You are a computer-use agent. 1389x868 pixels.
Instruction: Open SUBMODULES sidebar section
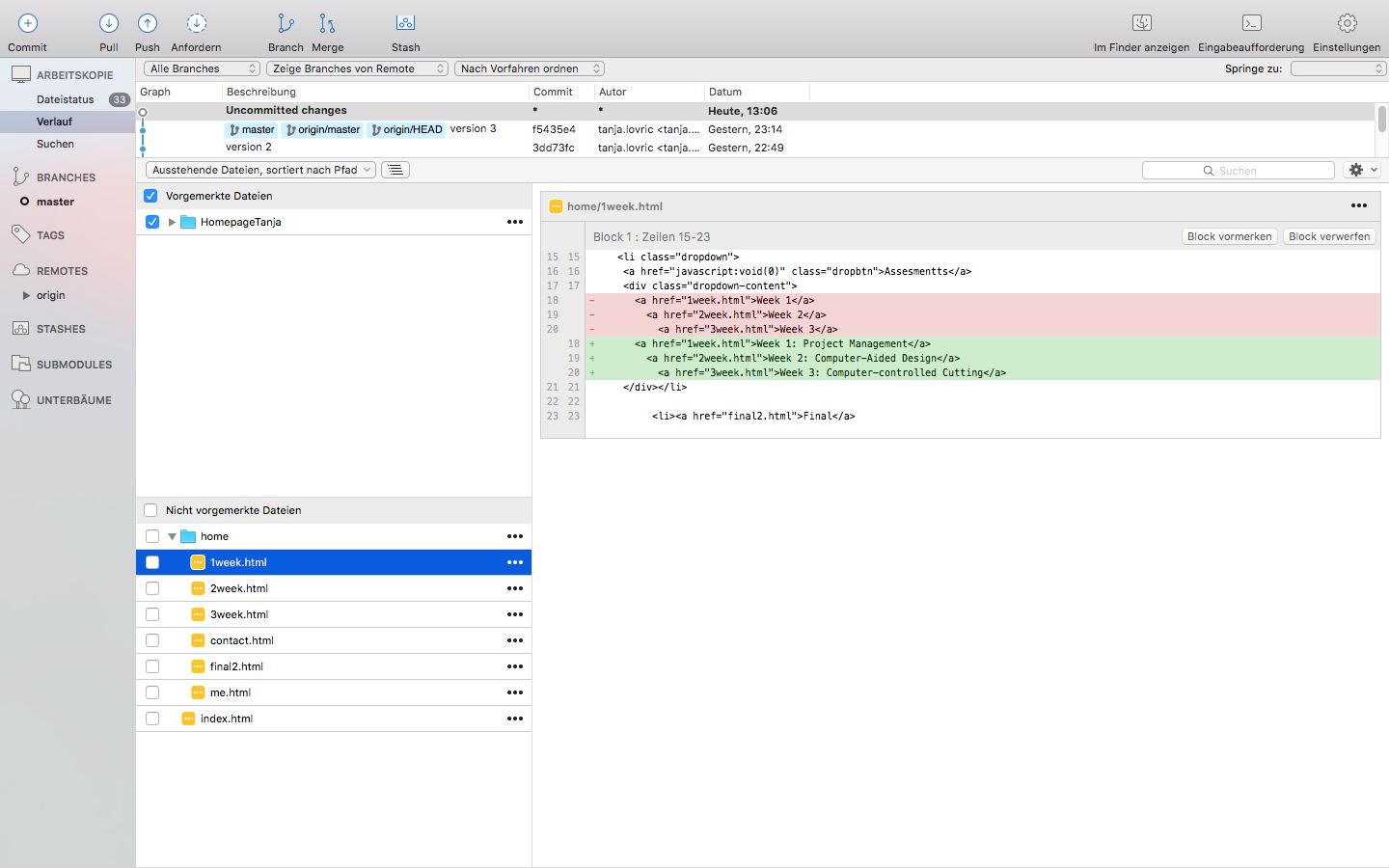[x=74, y=365]
